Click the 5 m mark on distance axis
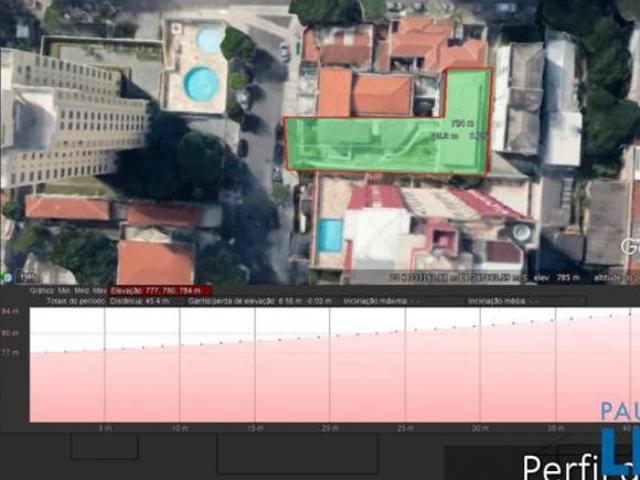The width and height of the screenshot is (640, 480). pos(104,429)
